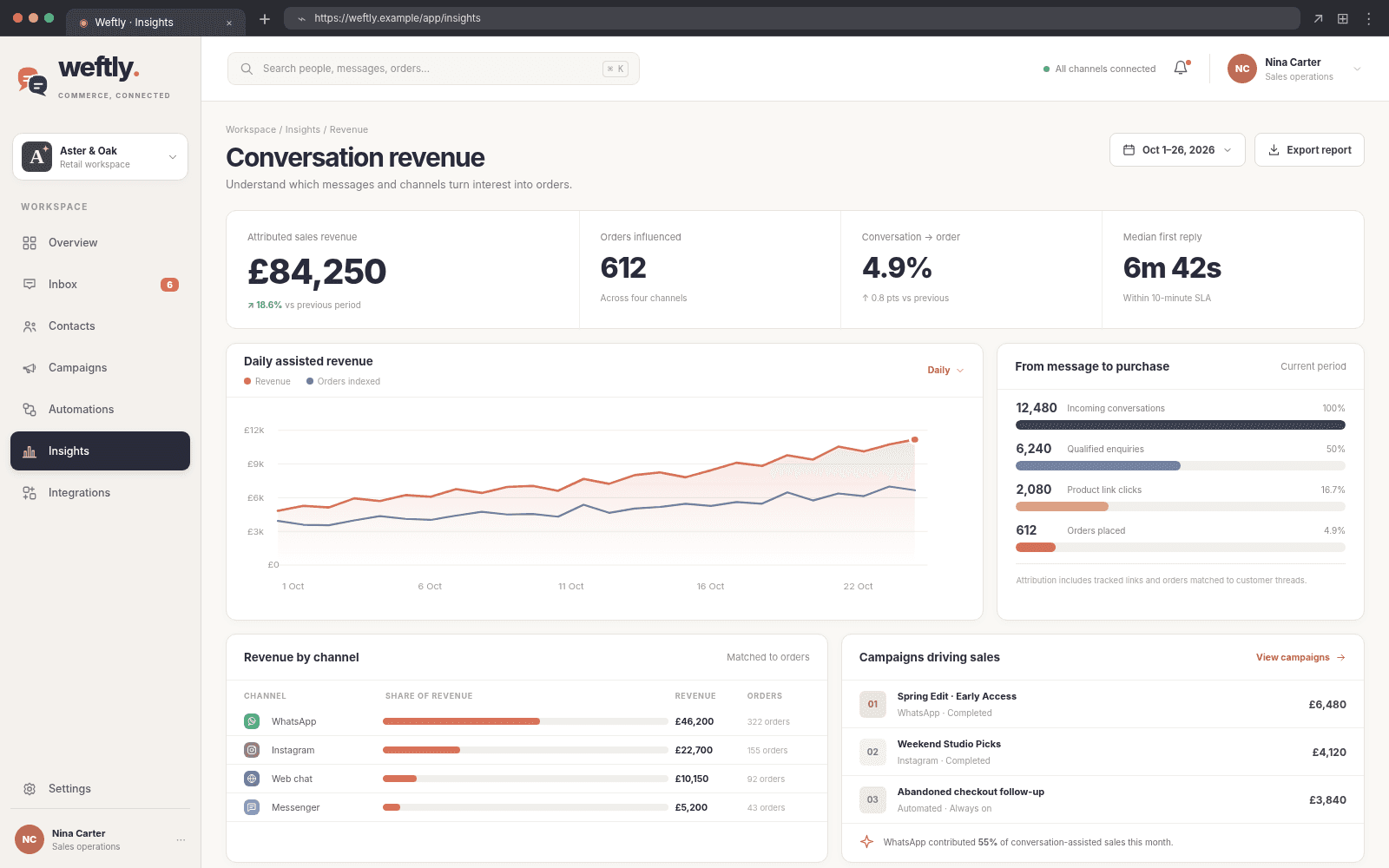Click WhatsApp share of revenue bar

(525, 722)
